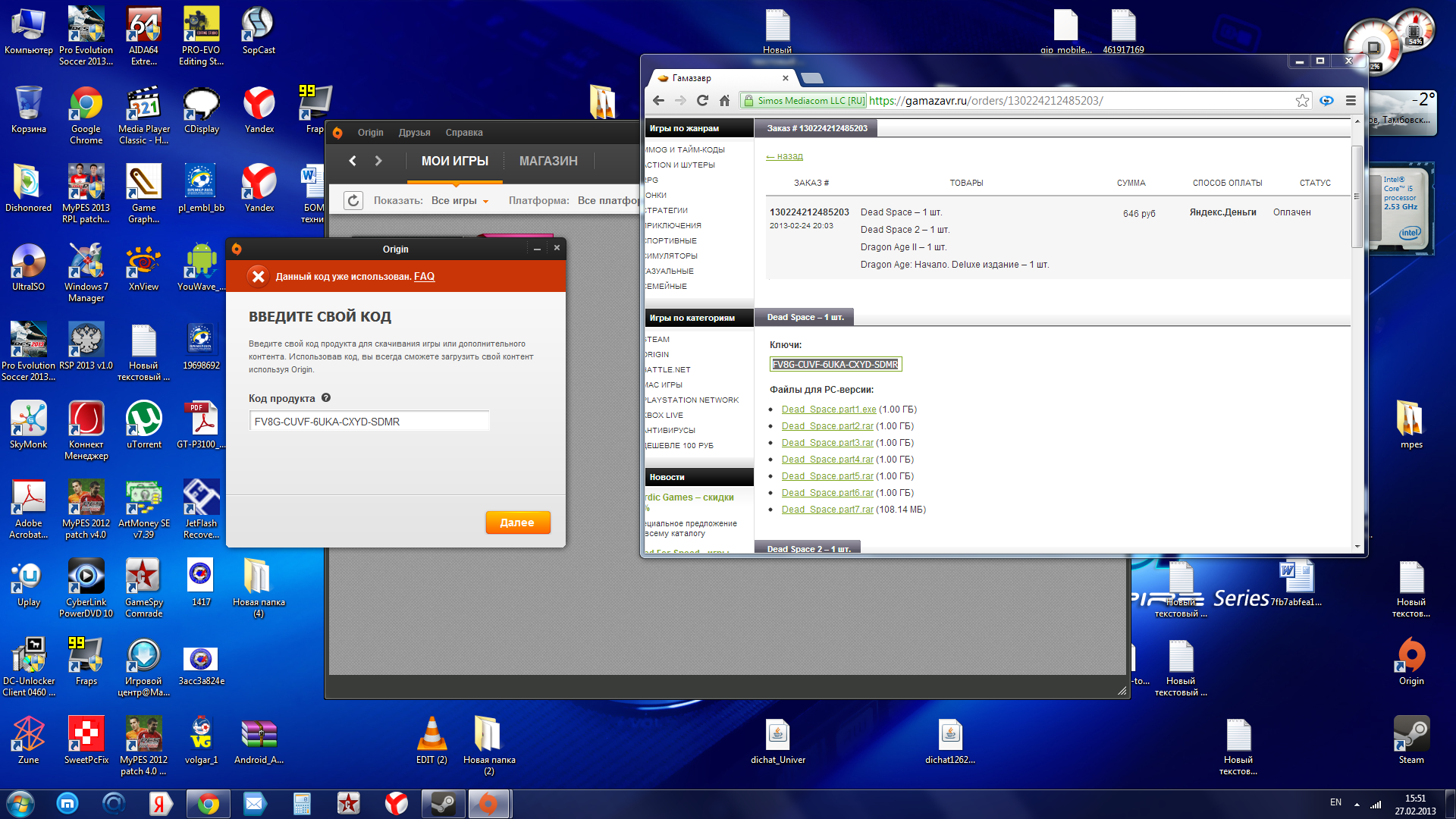
Task: Open the Origin desktop shortcut
Action: tap(1411, 661)
